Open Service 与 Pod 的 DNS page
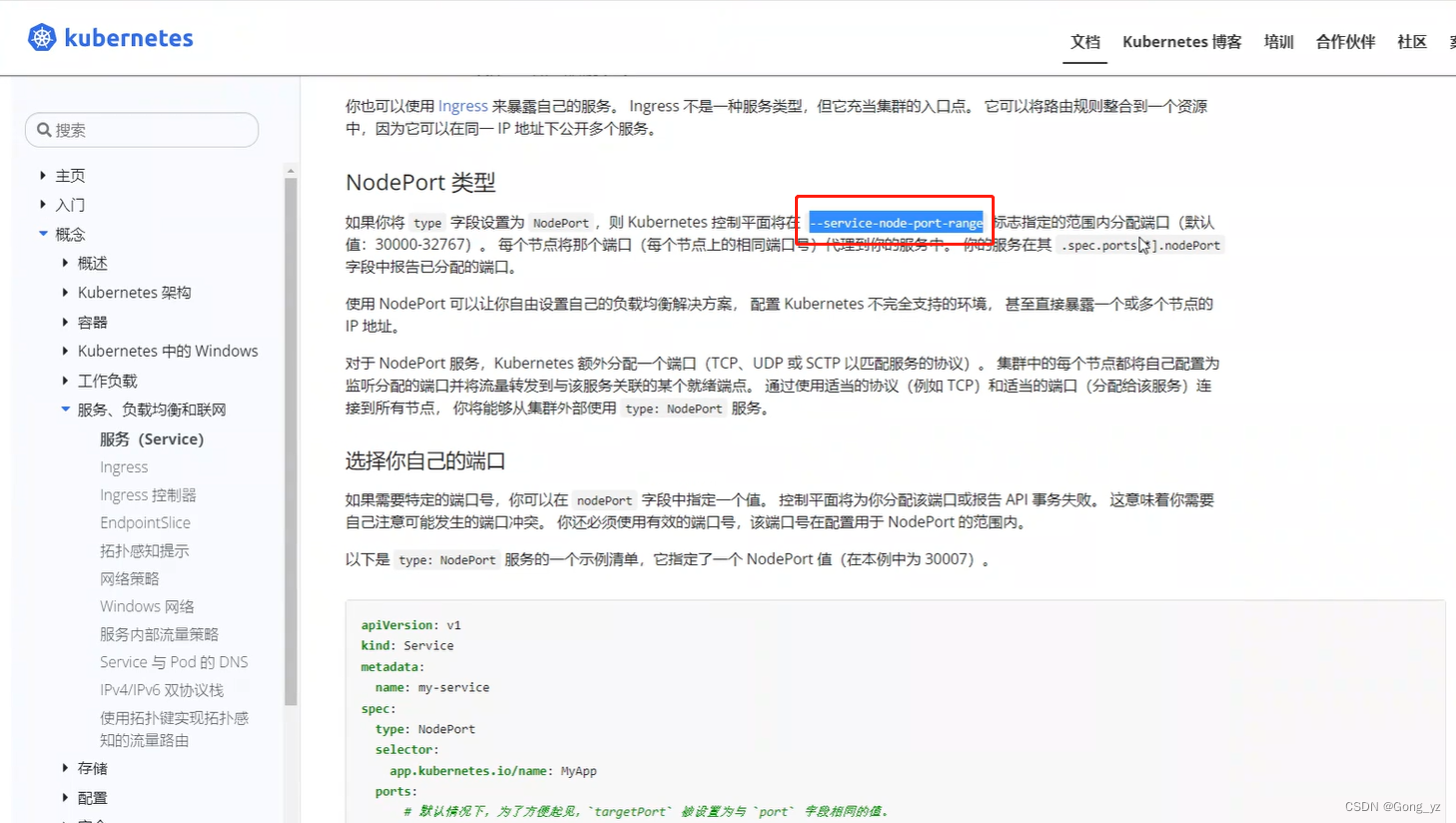Viewport: 1456px width, 823px height. (x=174, y=662)
